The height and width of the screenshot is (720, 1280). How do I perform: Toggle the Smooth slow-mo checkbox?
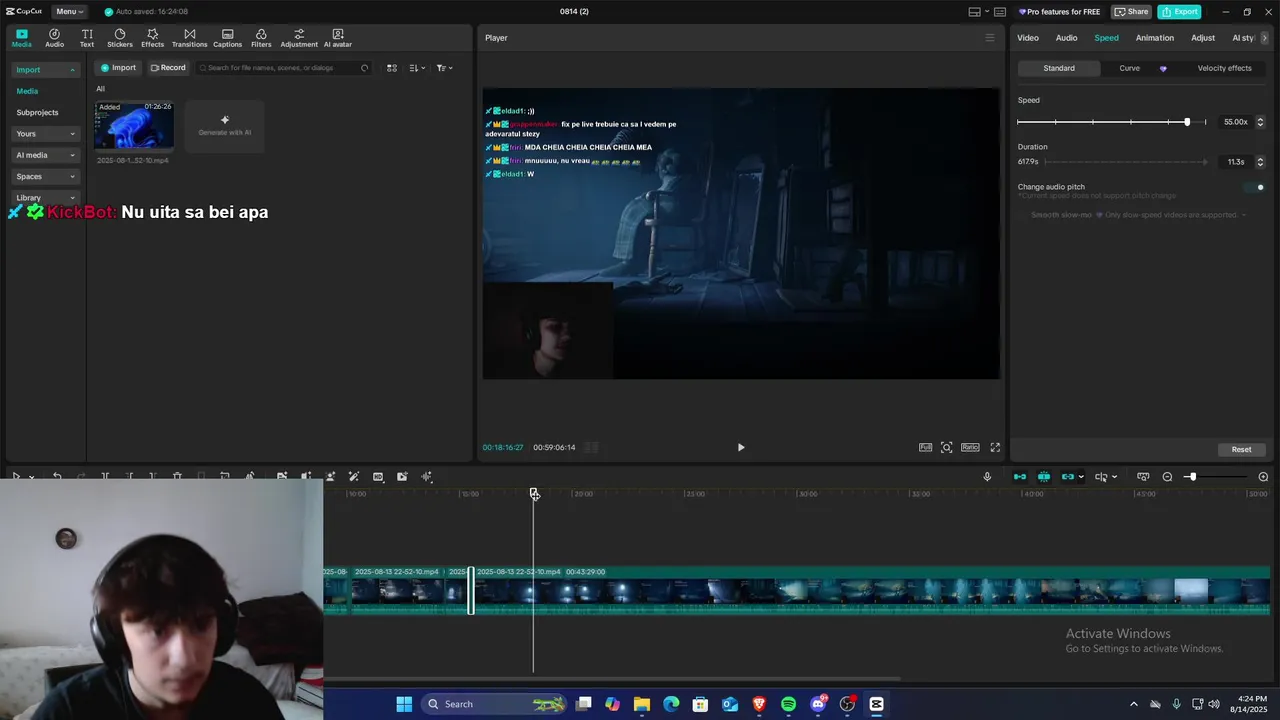pos(1023,215)
